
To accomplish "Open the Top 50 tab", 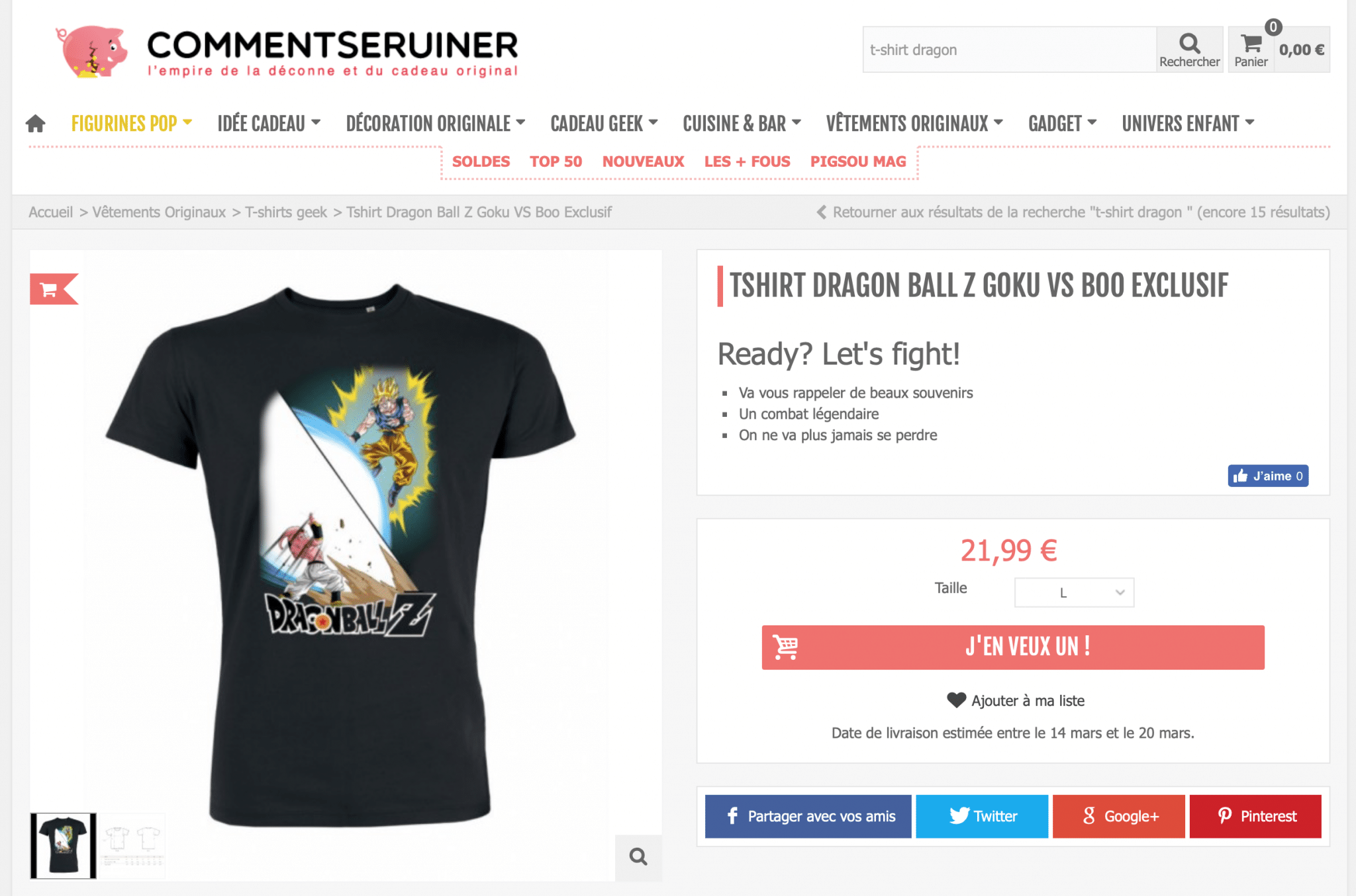I will coord(556,161).
